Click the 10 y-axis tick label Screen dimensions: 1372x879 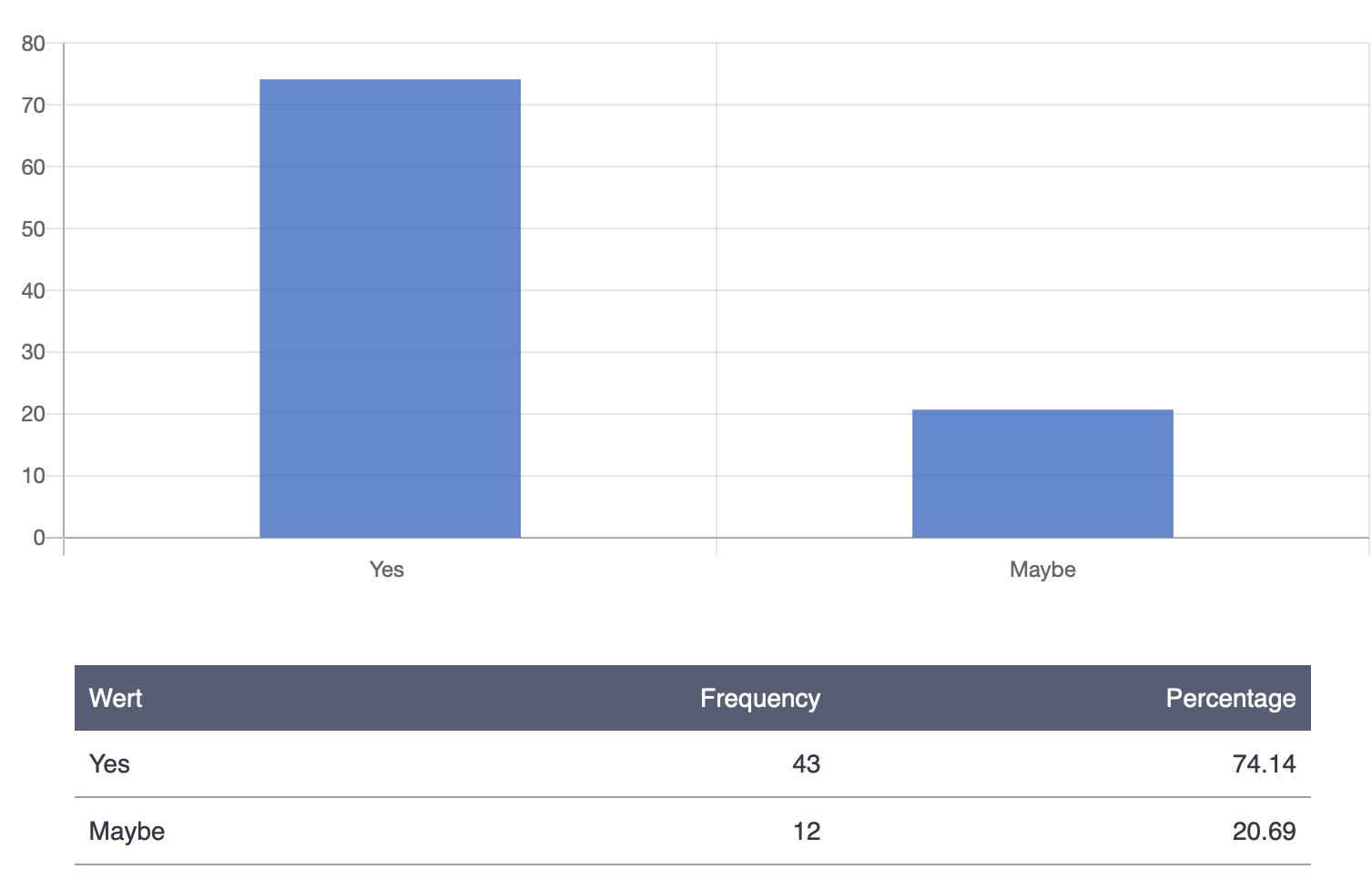(x=34, y=476)
